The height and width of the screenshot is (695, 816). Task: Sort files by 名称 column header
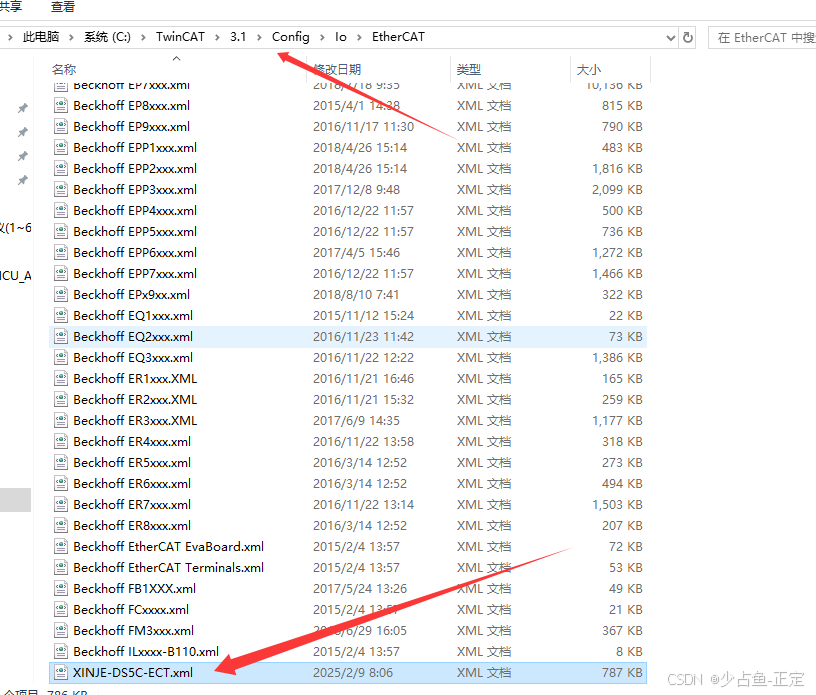click(x=64, y=69)
